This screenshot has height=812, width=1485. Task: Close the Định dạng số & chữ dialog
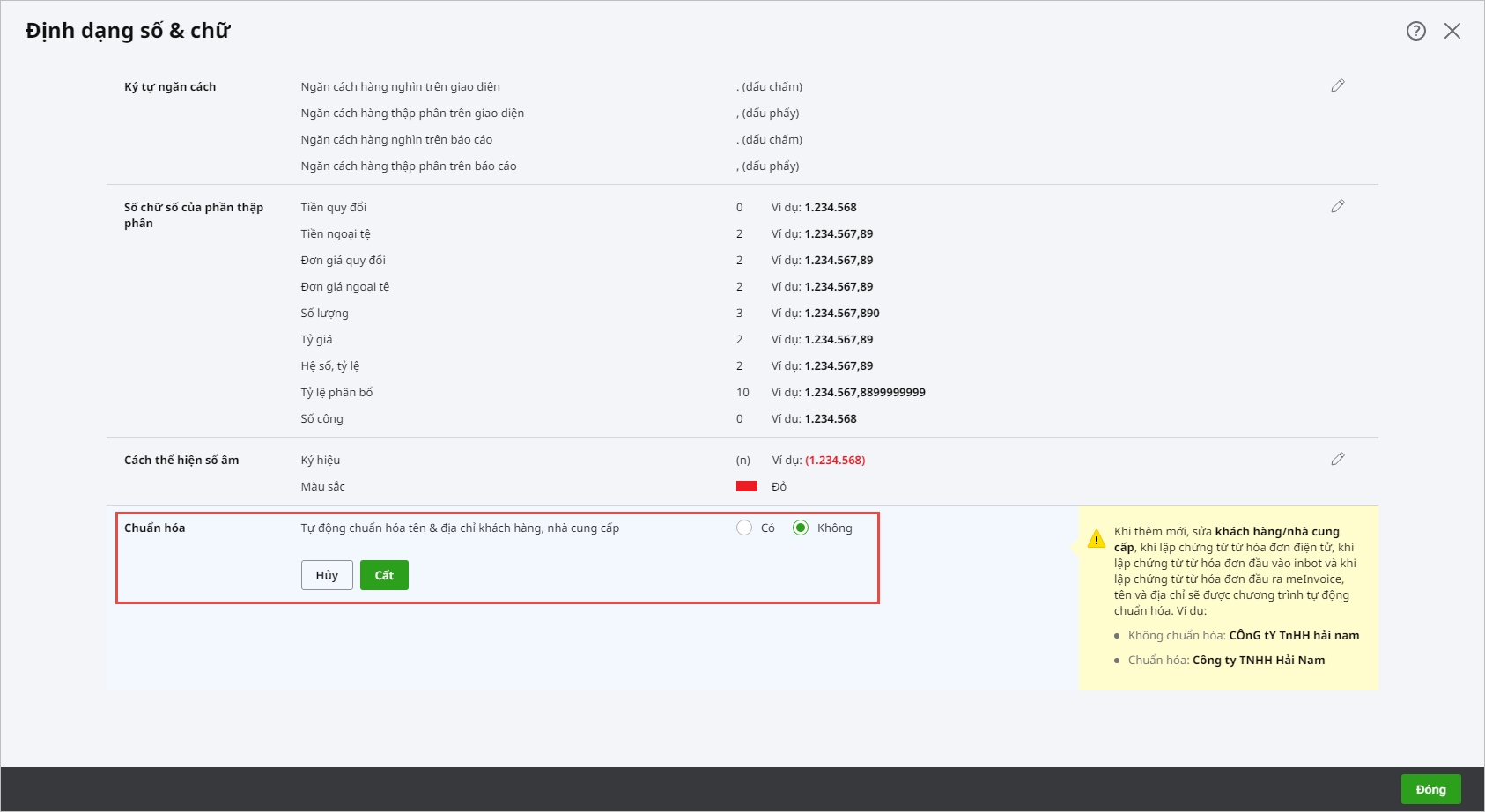[1452, 31]
